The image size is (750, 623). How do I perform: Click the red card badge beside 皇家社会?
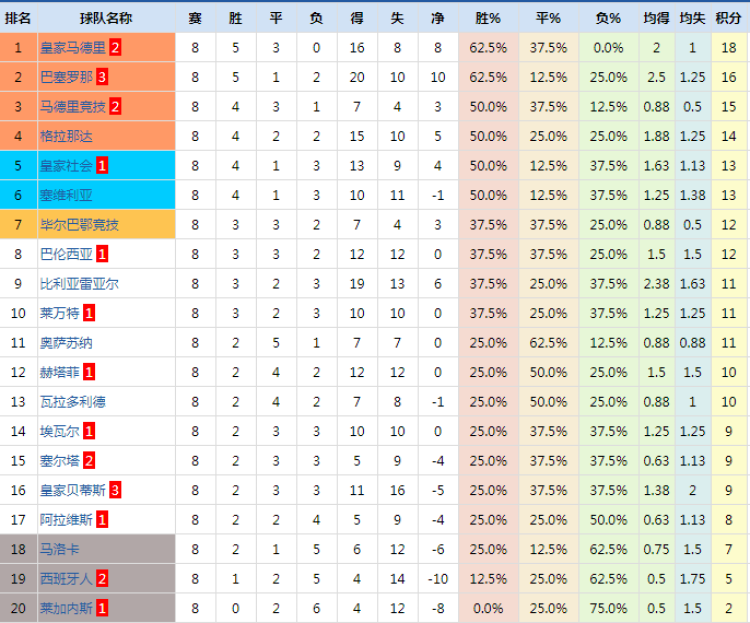click(102, 166)
